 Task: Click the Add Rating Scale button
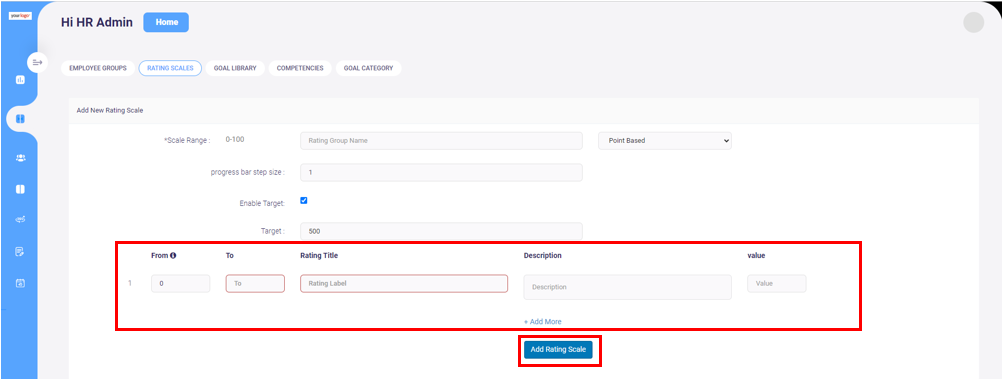point(559,350)
